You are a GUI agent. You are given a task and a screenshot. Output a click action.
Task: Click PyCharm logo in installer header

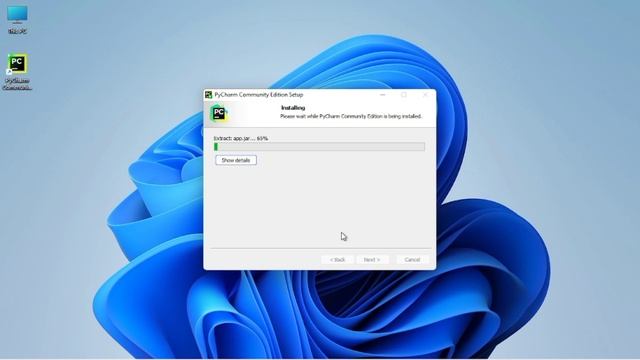tap(219, 113)
